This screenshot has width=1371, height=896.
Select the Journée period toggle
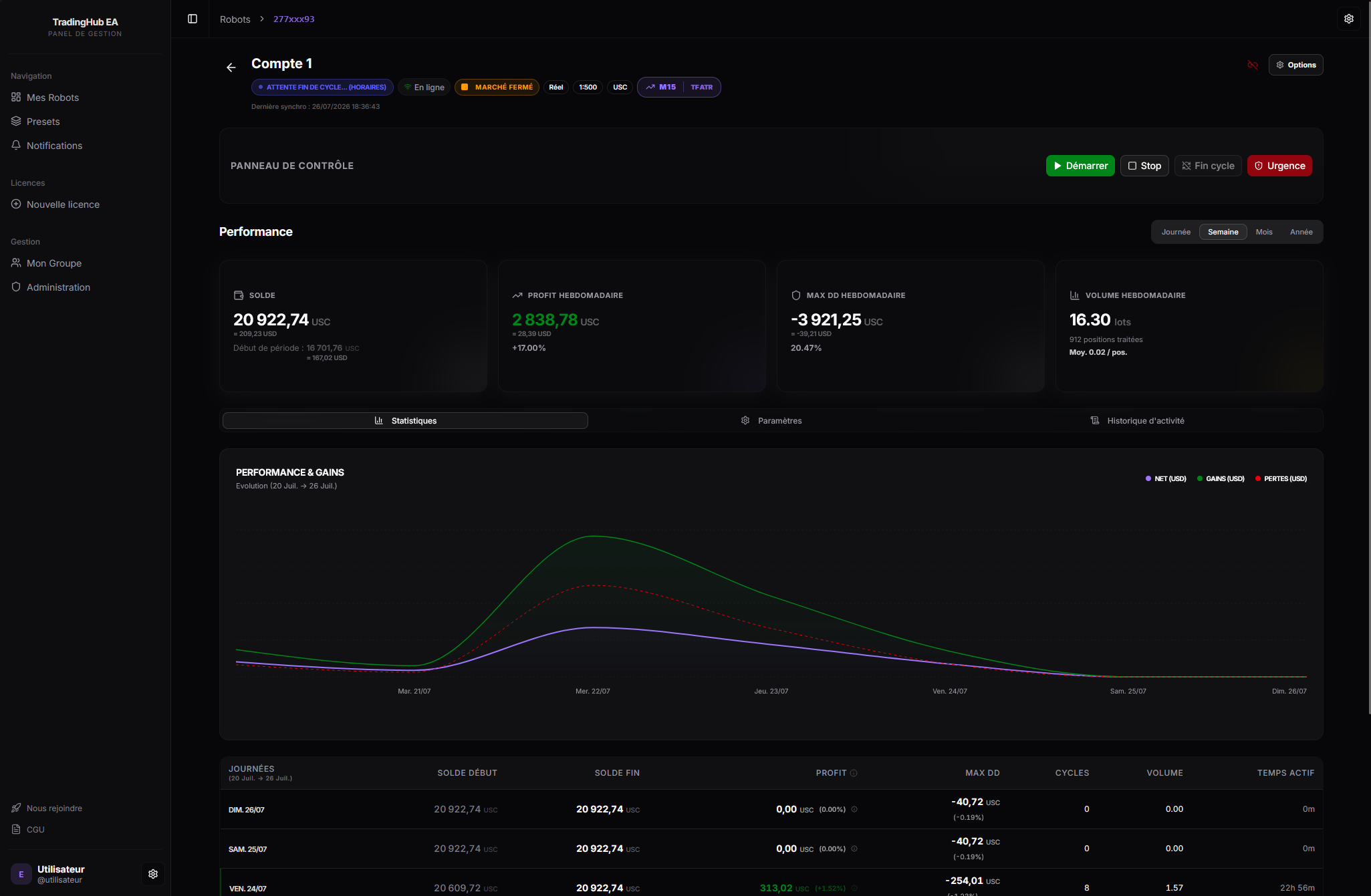(x=1176, y=232)
